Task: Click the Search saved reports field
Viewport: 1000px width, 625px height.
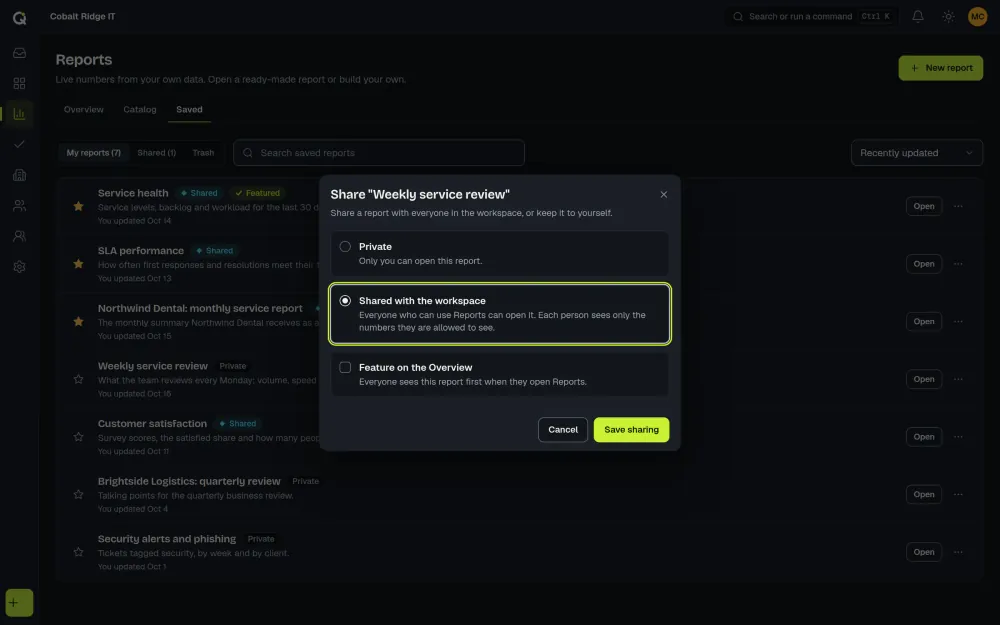Action: point(379,153)
